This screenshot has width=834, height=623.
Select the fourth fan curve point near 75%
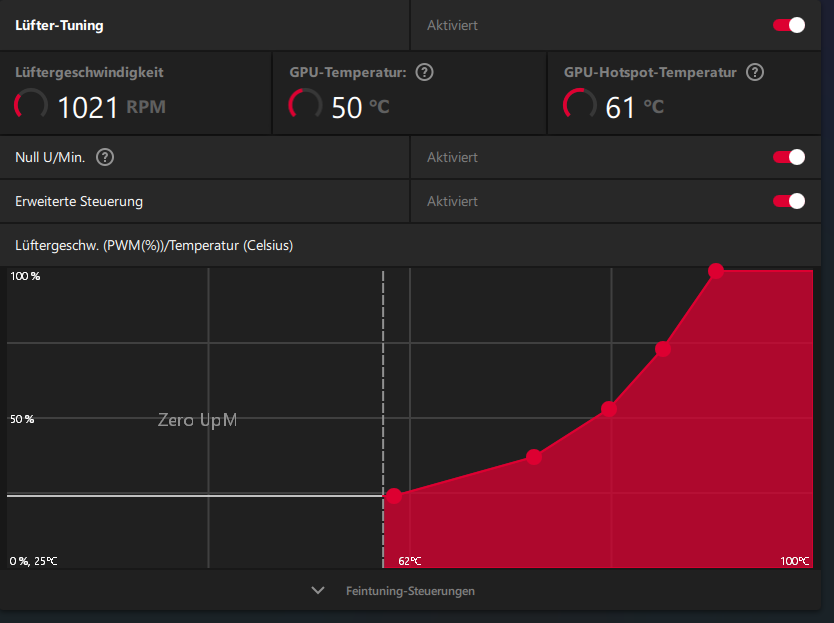(x=663, y=349)
